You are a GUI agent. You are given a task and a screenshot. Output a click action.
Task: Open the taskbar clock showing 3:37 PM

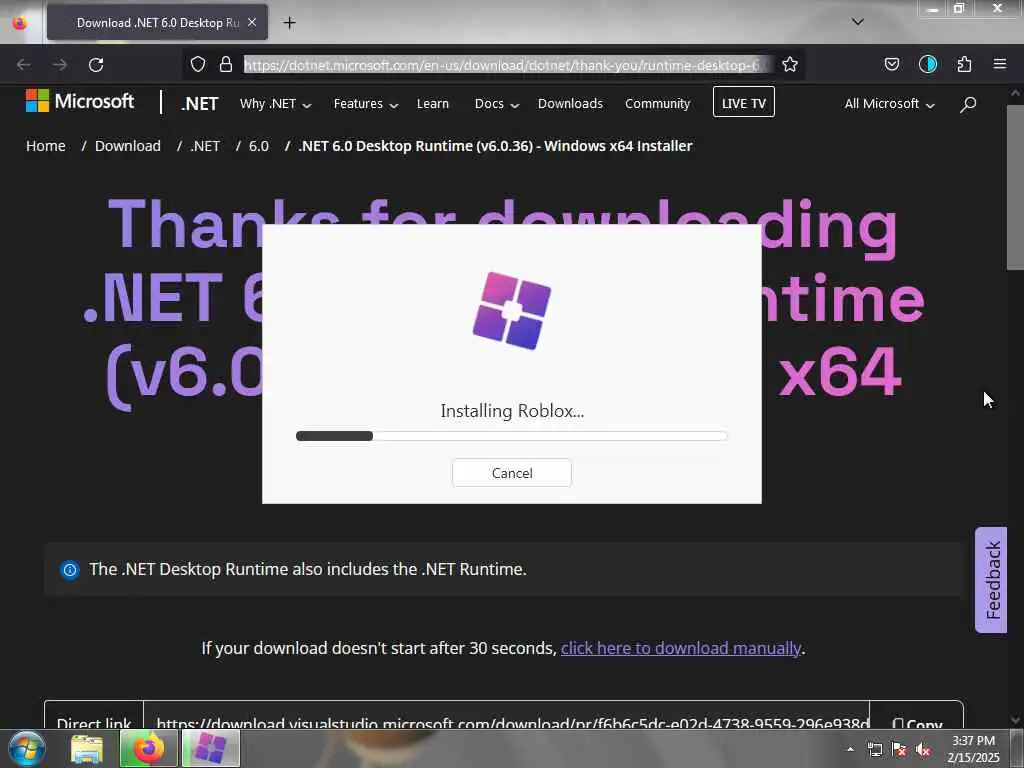point(973,749)
